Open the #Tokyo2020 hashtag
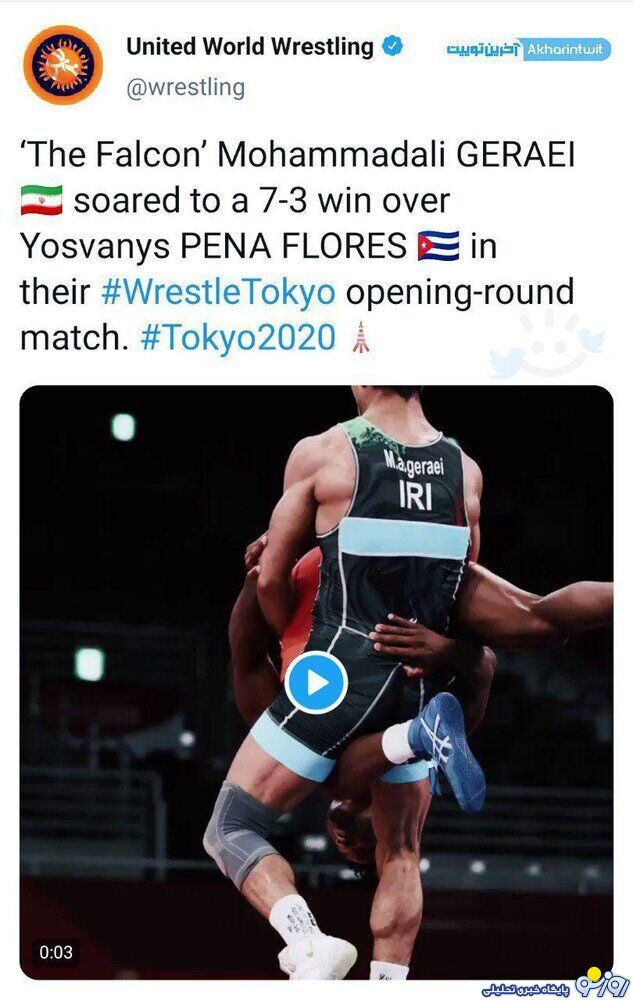 [x=238, y=337]
